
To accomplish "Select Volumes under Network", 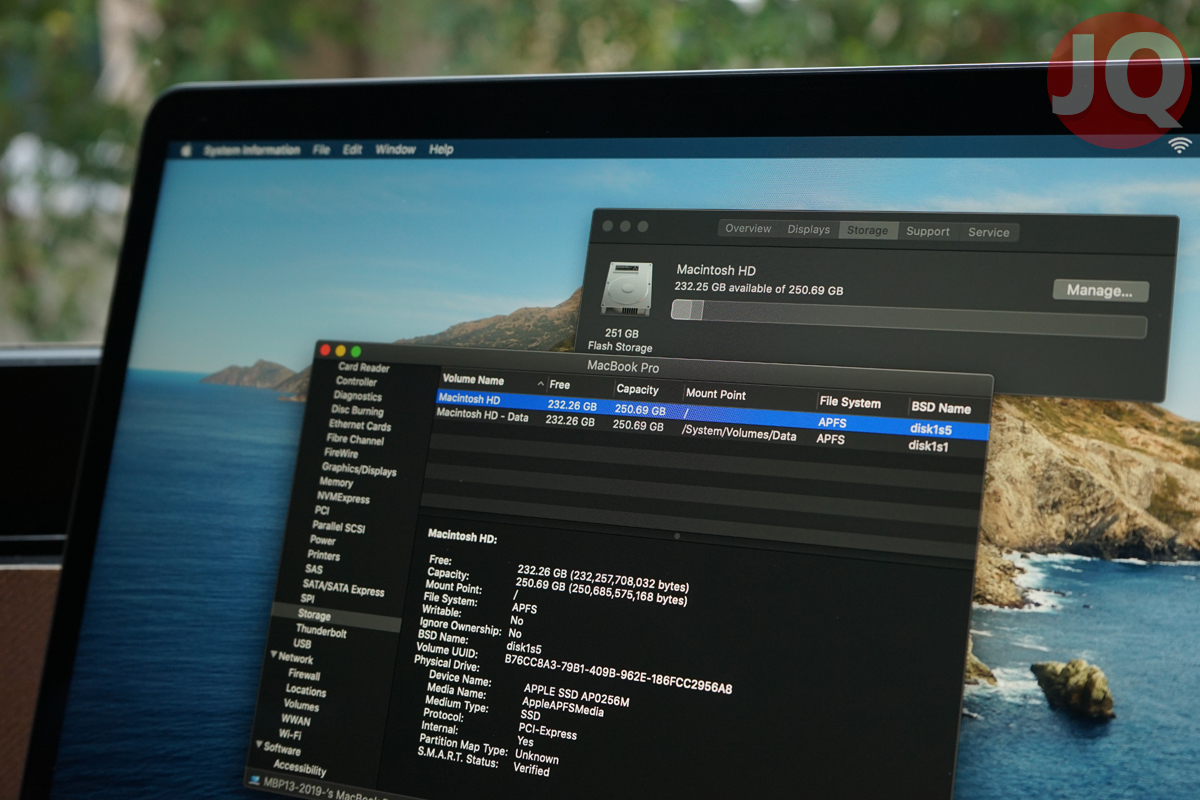I will [x=301, y=705].
